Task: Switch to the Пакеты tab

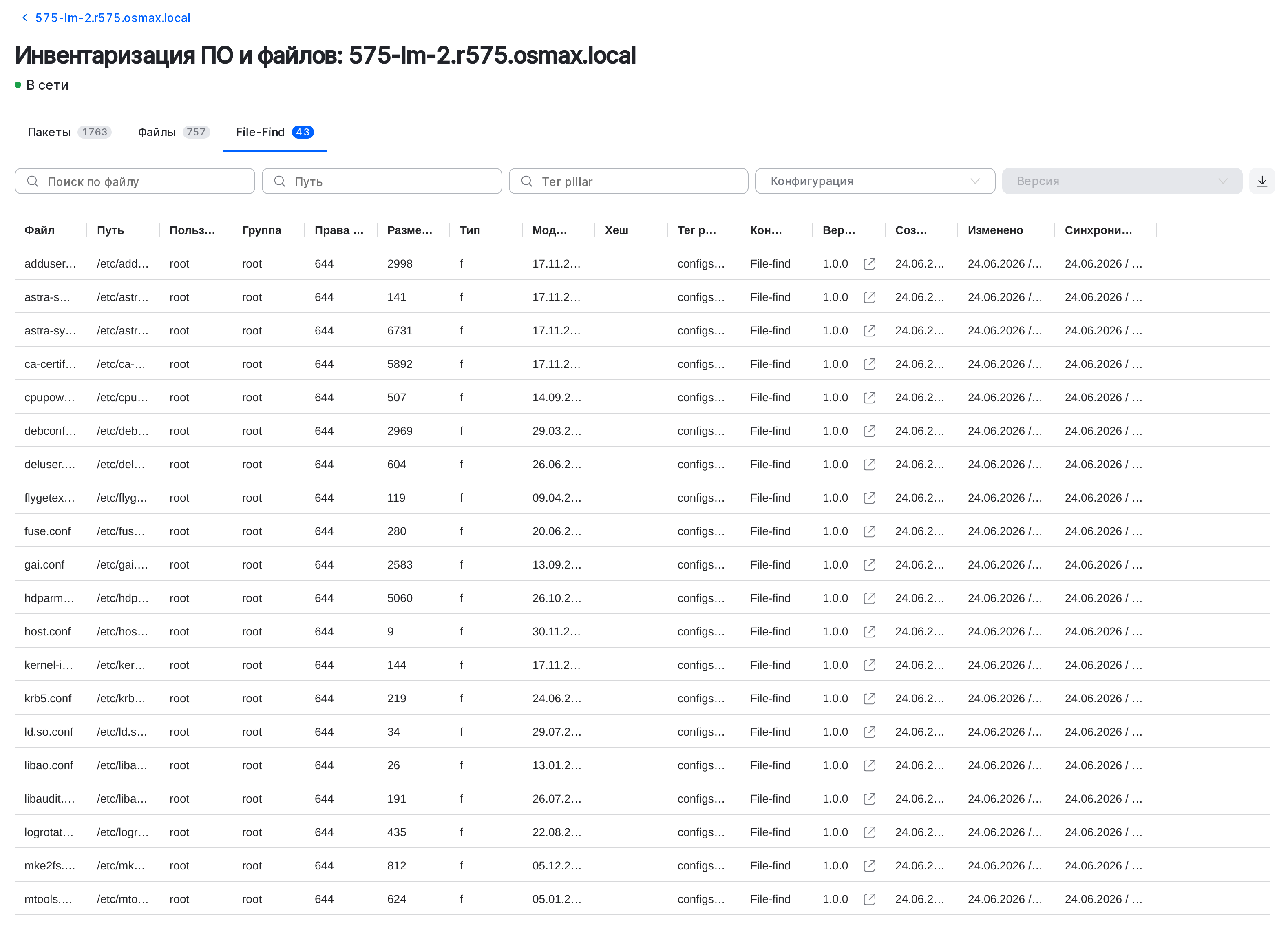Action: point(69,133)
